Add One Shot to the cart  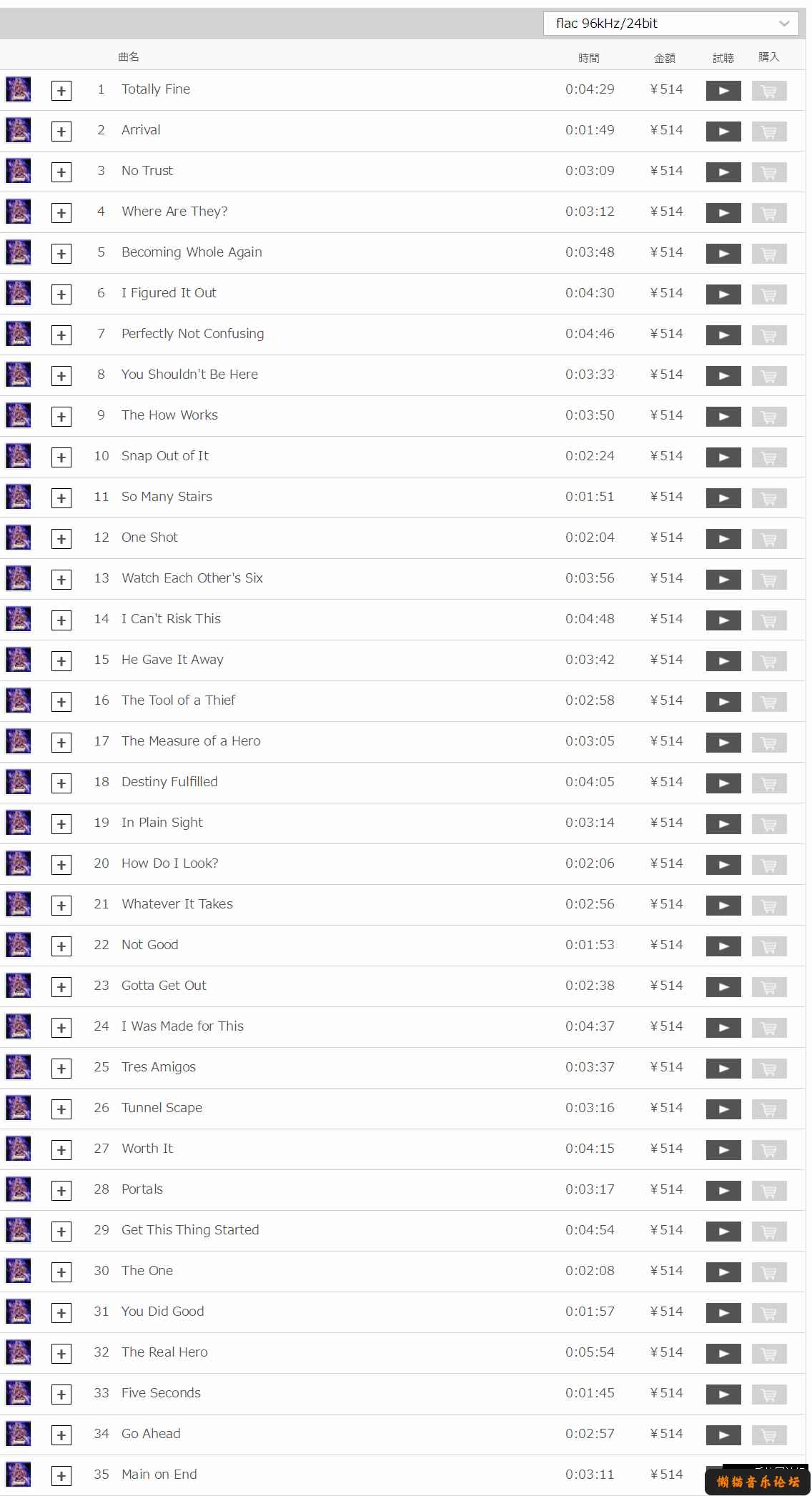tap(769, 539)
